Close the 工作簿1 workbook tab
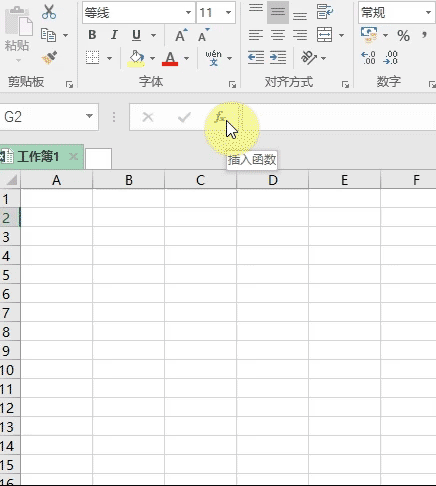436x486 pixels. point(73,156)
